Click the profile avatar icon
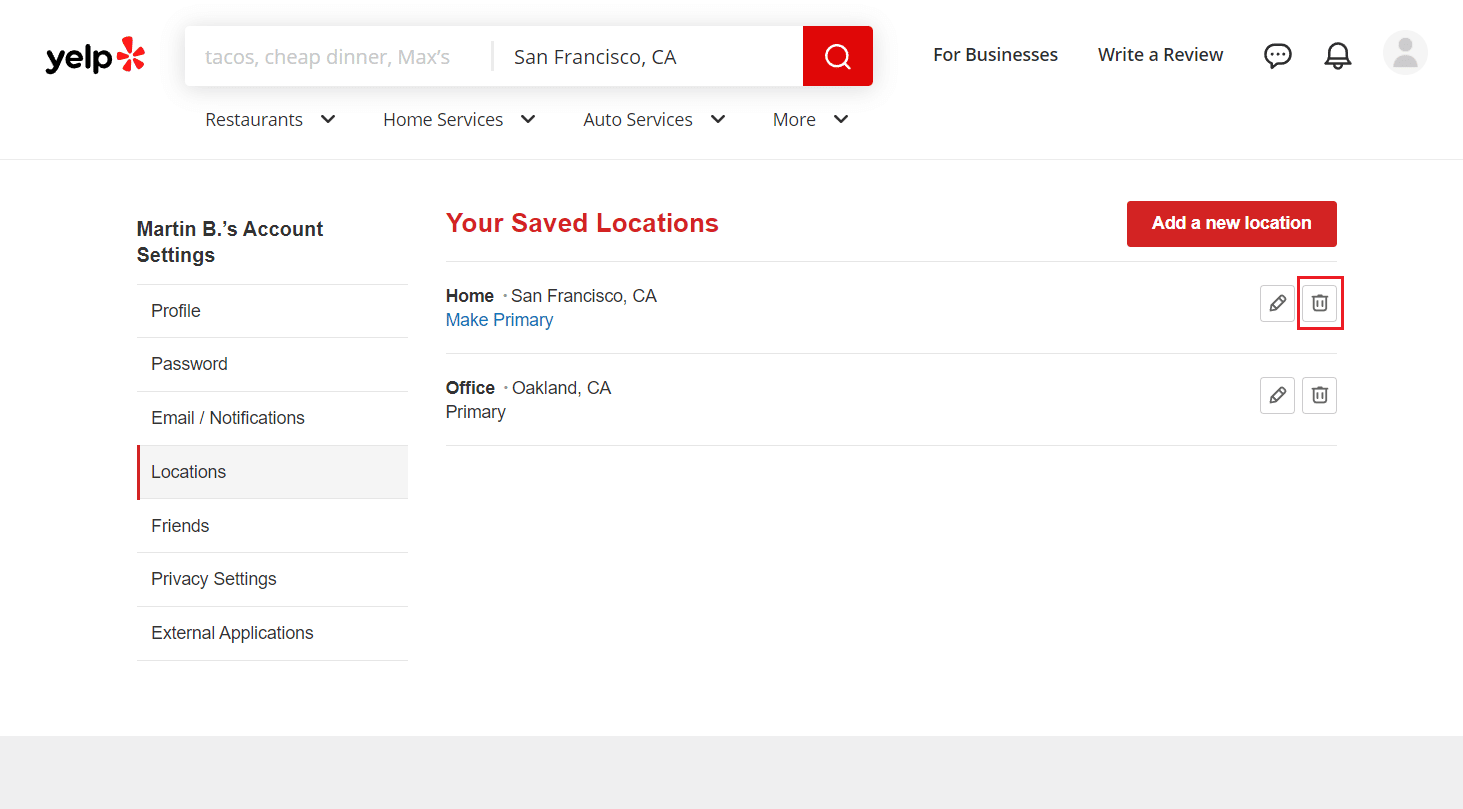This screenshot has height=809, width=1463. tap(1405, 53)
